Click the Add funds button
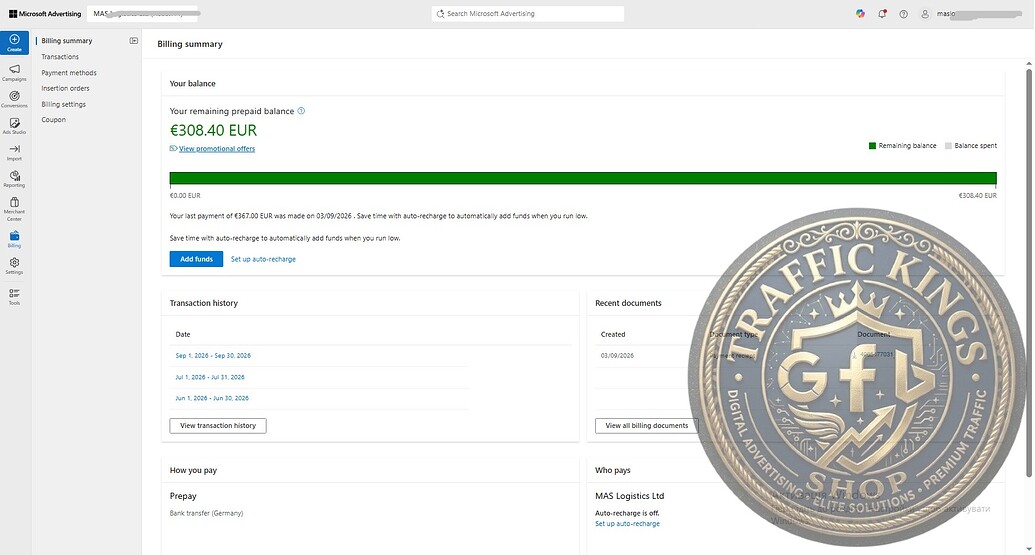This screenshot has width=1035, height=555. 196,259
